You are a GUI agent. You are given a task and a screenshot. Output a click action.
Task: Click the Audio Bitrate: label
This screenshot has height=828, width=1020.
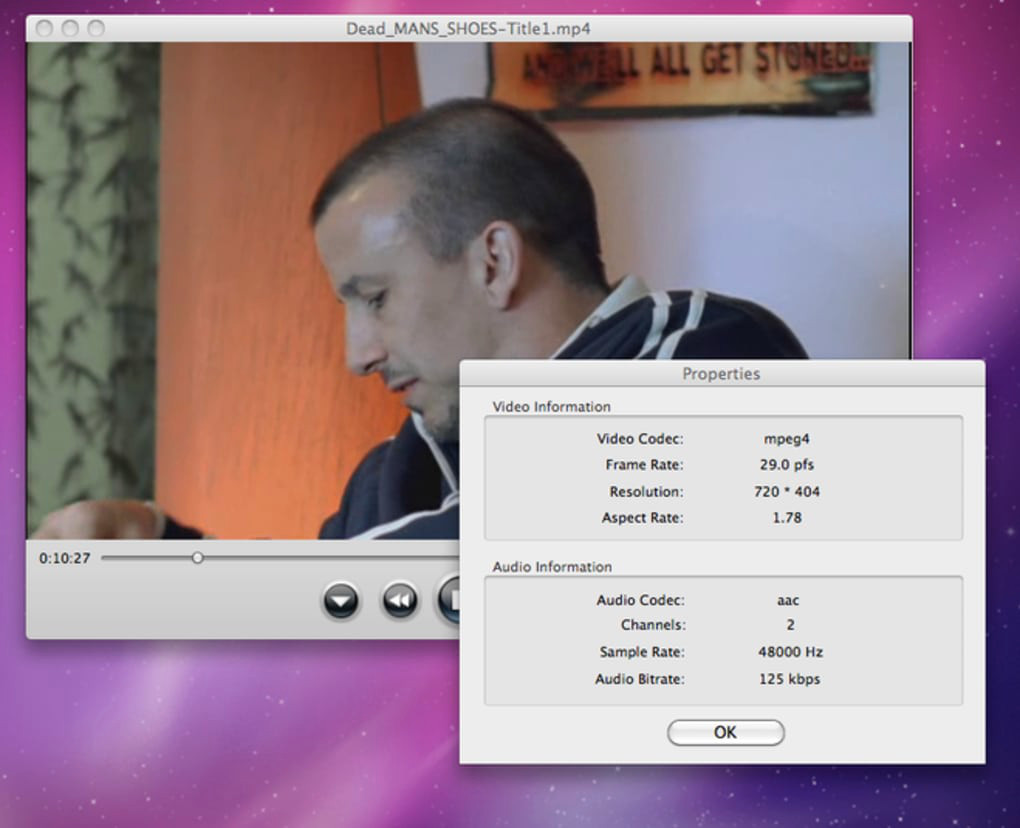(640, 679)
